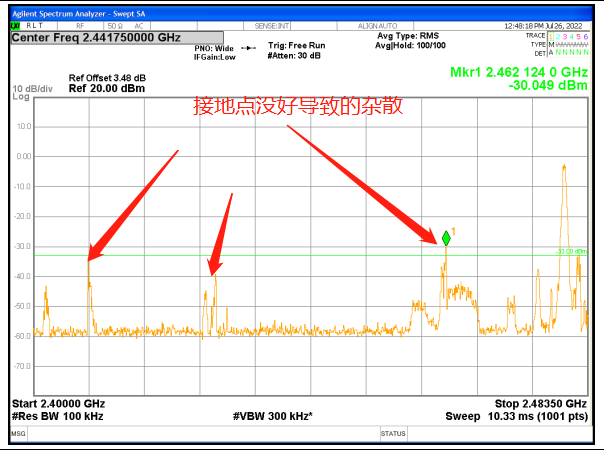Click the 'Ref 20.00 dBm' reference level
The height and width of the screenshot is (452, 604).
coord(107,88)
